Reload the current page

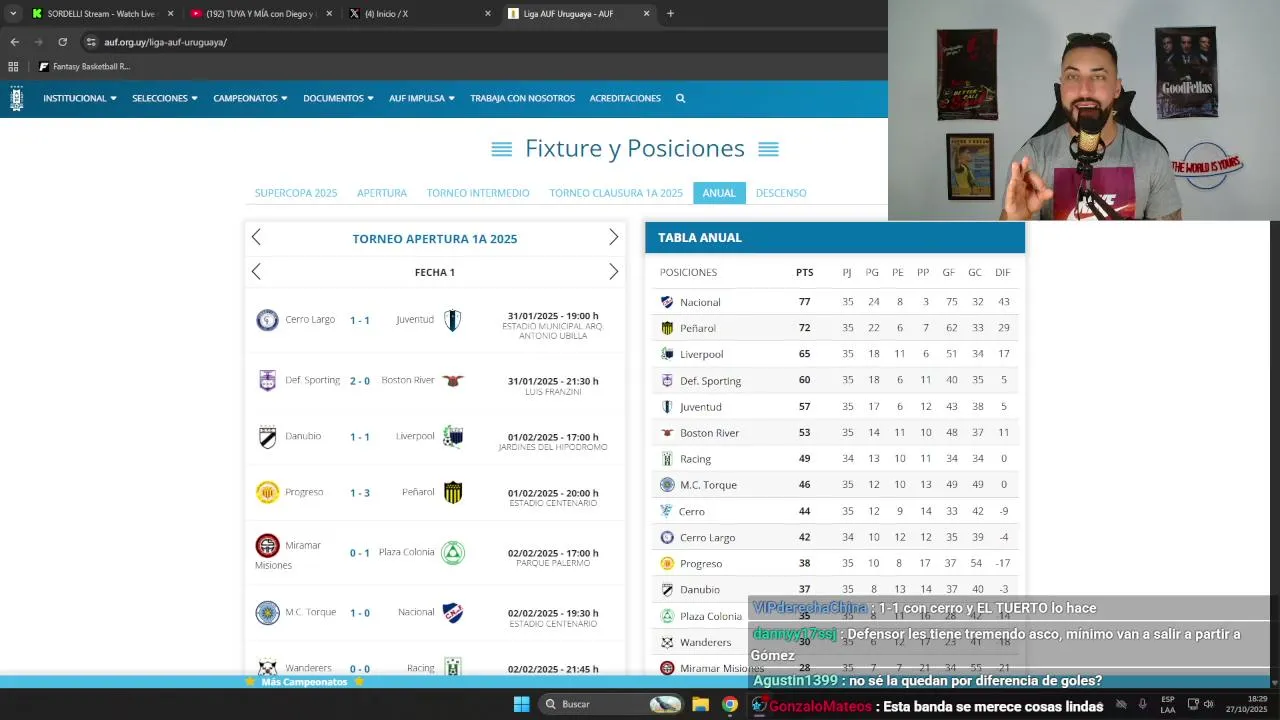(x=62, y=42)
